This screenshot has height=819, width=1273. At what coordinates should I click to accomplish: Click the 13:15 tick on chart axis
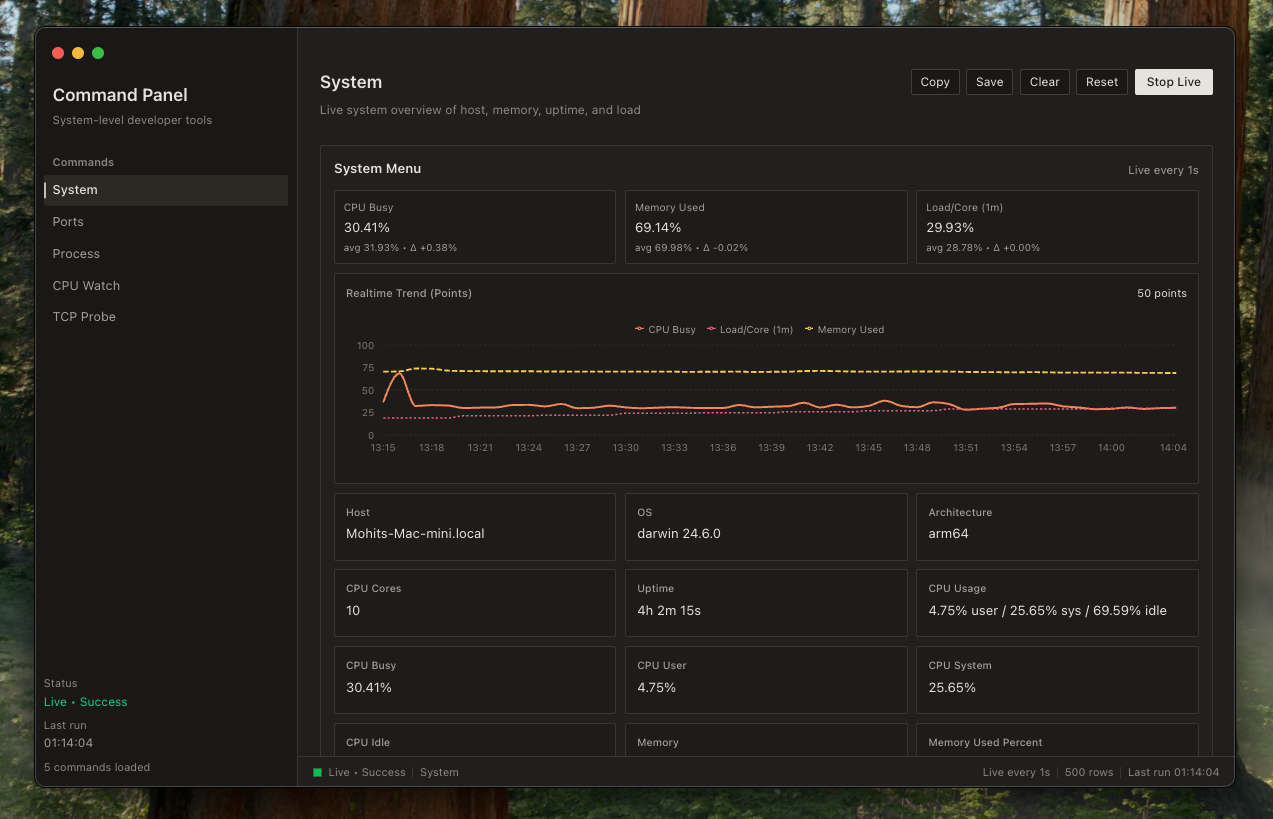pos(383,448)
